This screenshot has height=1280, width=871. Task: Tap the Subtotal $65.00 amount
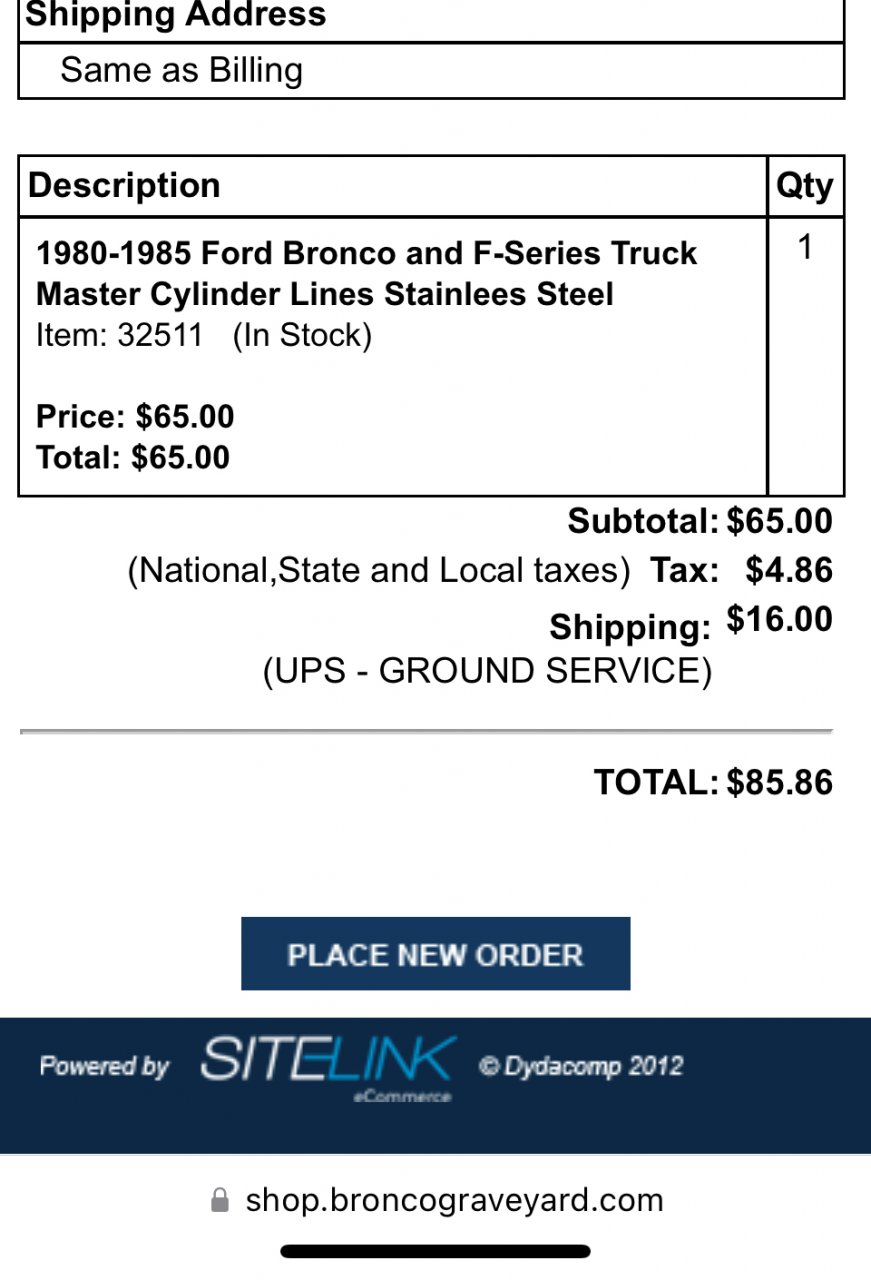coord(779,521)
